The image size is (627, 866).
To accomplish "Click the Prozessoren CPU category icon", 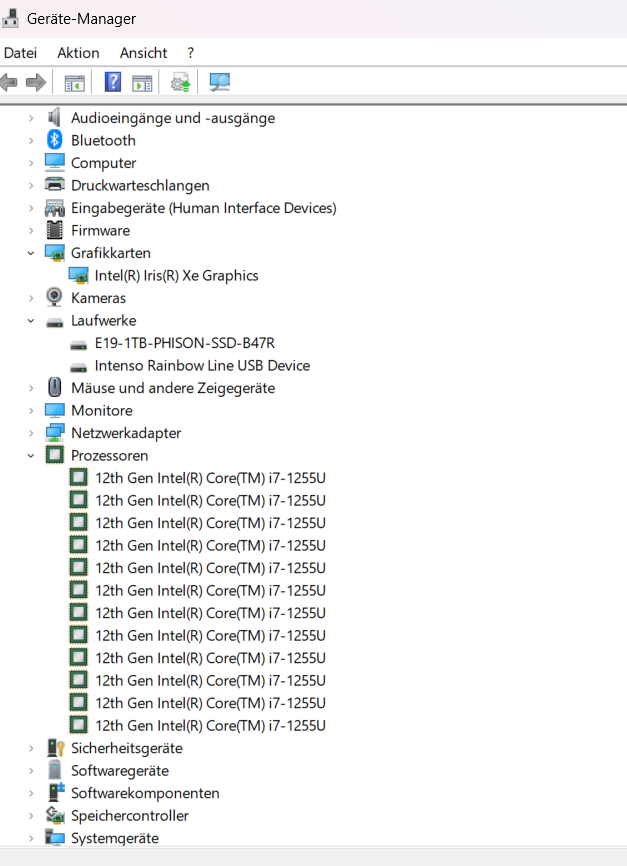I will pos(55,455).
